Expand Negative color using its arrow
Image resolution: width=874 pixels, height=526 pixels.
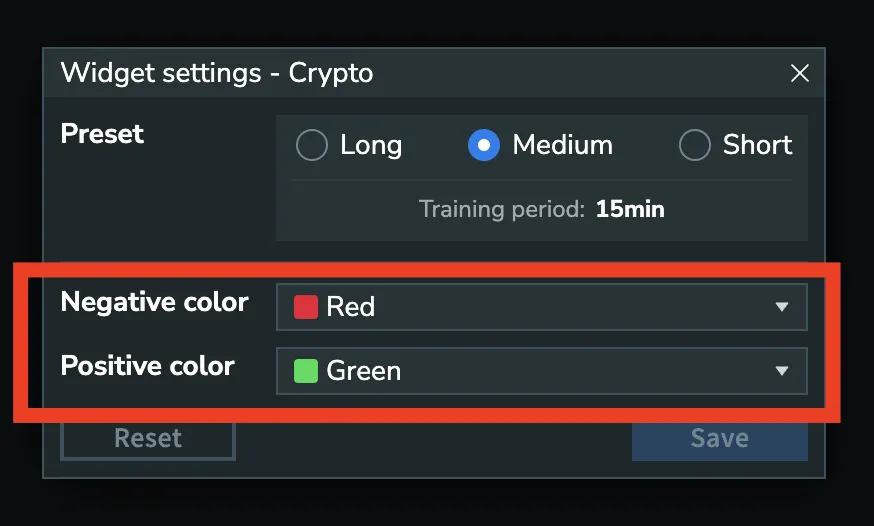(782, 307)
